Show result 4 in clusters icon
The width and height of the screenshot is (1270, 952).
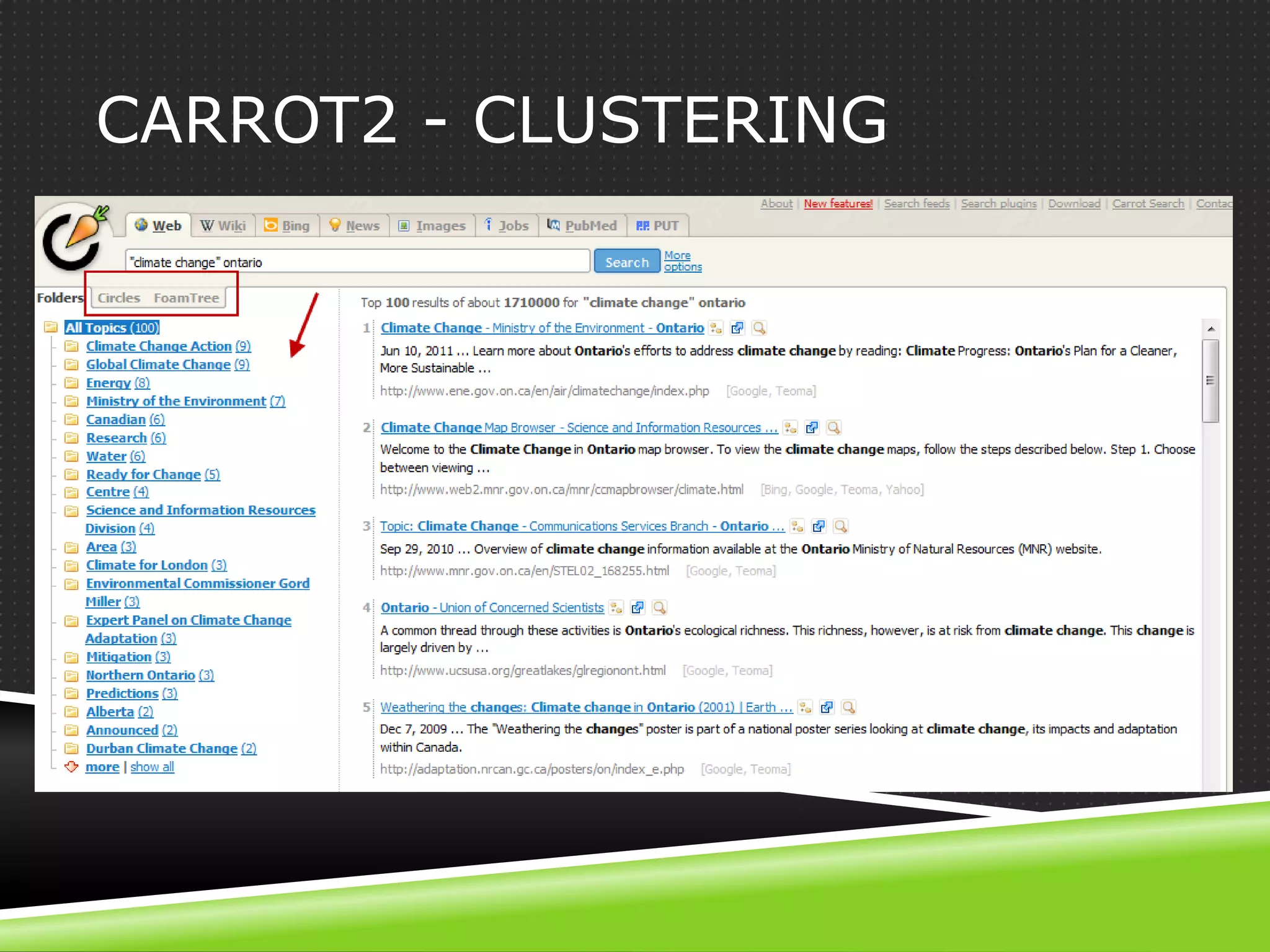[616, 607]
